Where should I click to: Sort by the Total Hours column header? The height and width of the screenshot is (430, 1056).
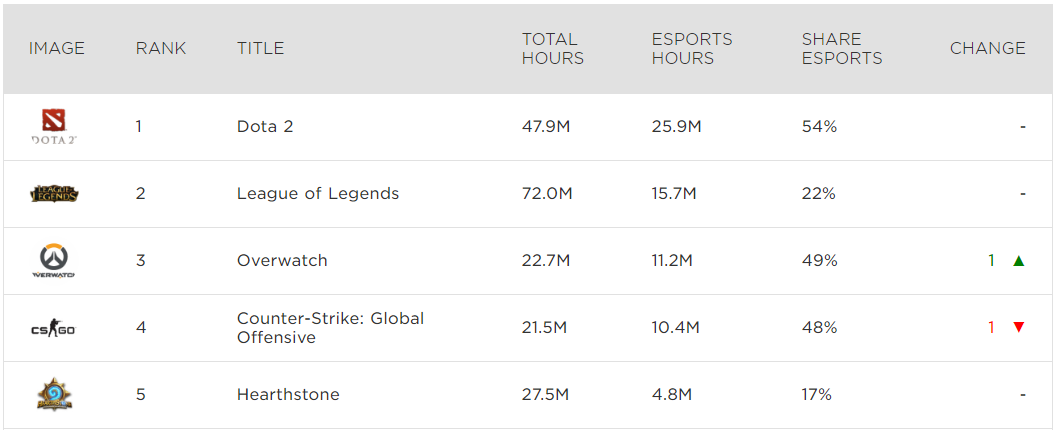(552, 48)
